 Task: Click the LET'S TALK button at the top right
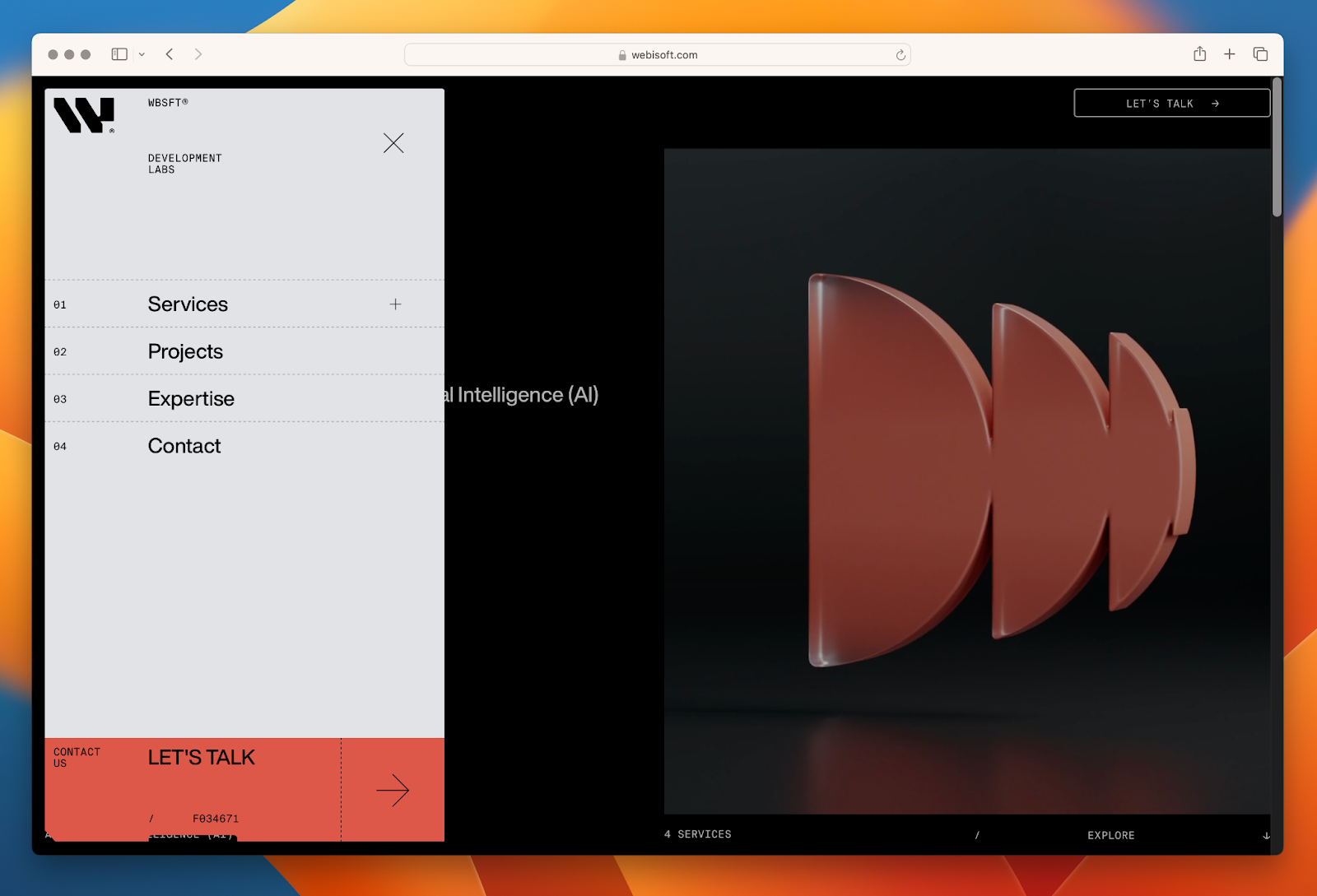(1172, 104)
